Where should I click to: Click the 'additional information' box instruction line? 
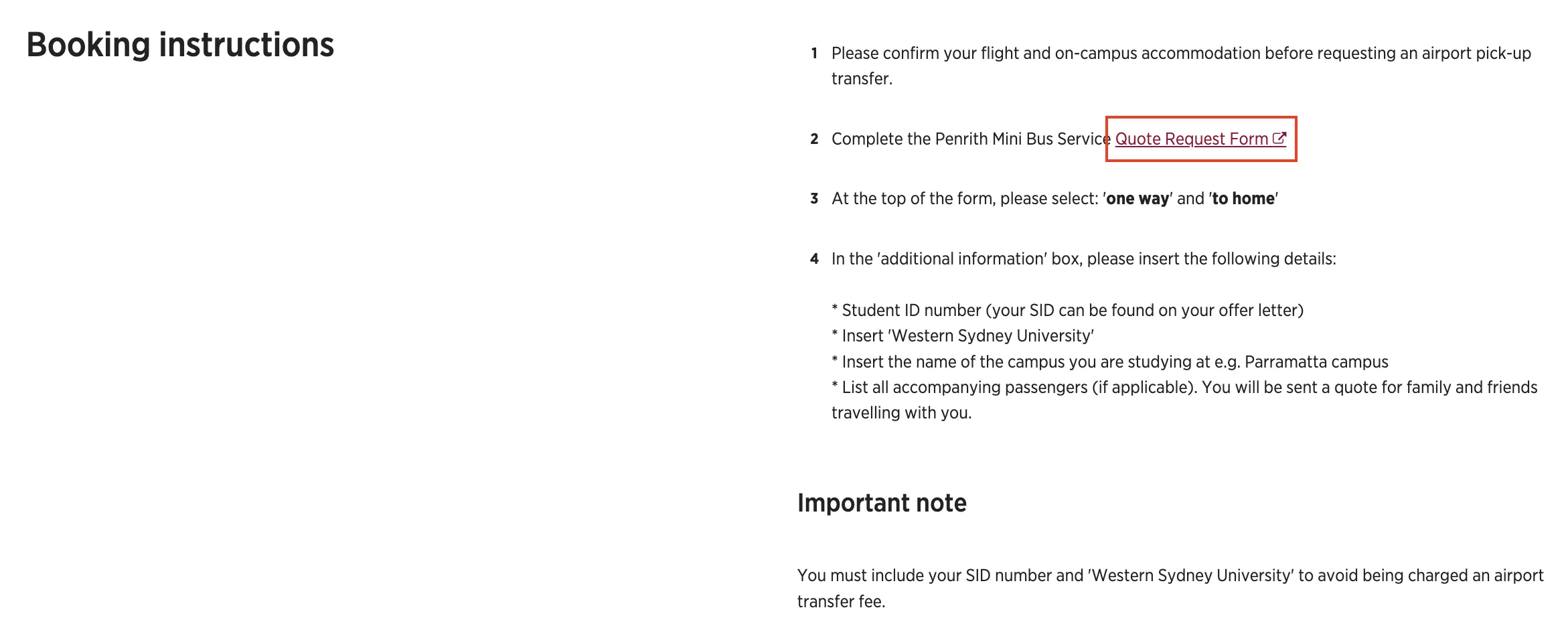[x=1083, y=259]
